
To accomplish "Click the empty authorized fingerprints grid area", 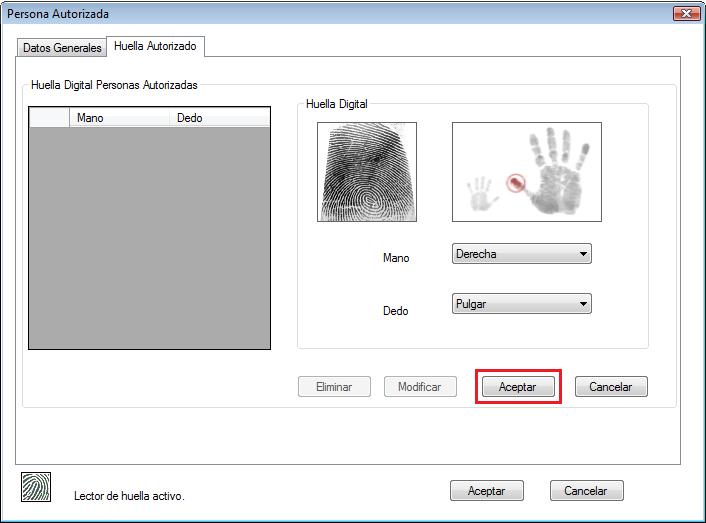I will [x=150, y=238].
